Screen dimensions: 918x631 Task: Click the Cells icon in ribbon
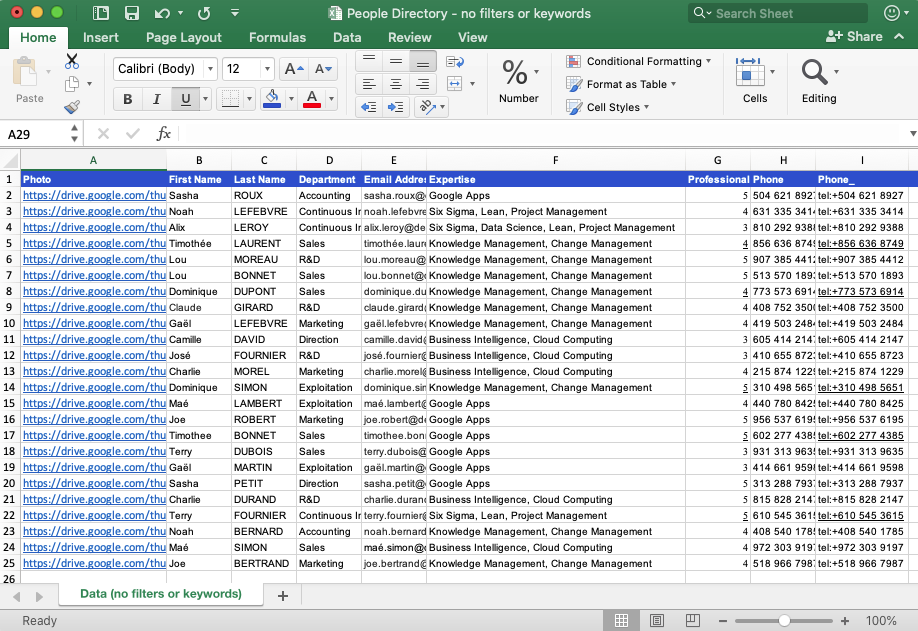(x=749, y=73)
